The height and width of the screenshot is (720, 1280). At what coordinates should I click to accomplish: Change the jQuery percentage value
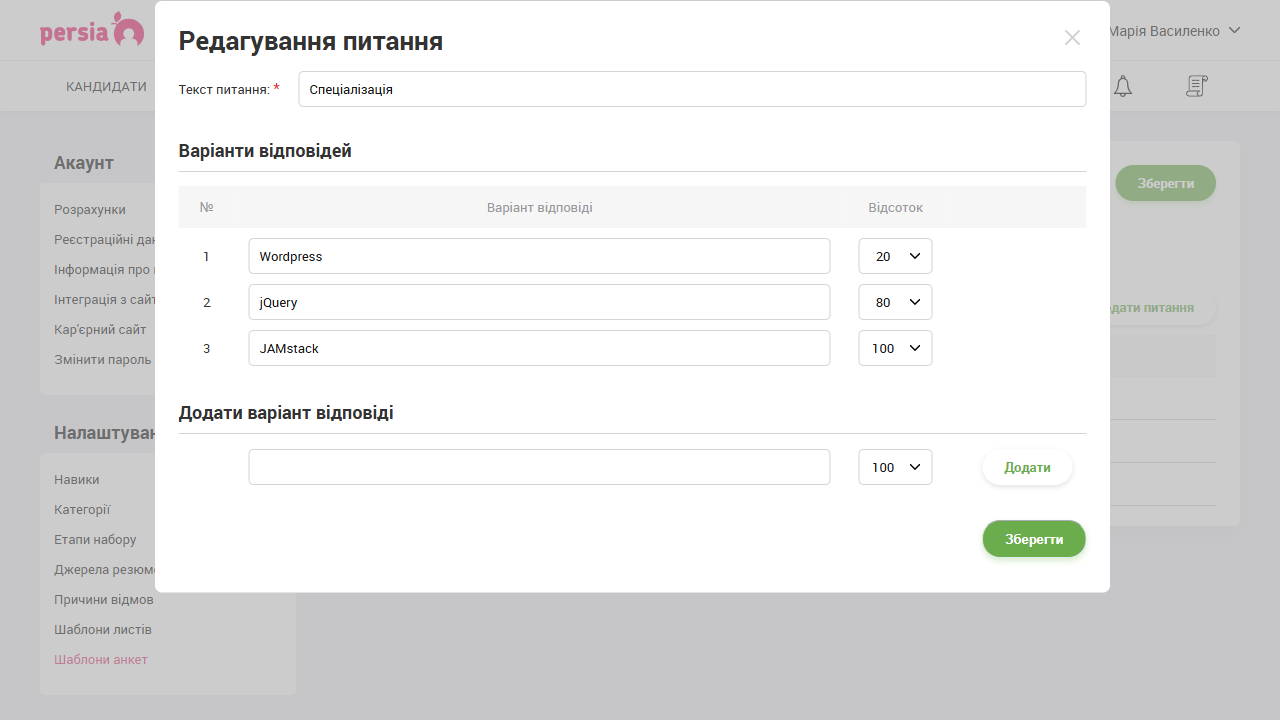click(x=895, y=301)
